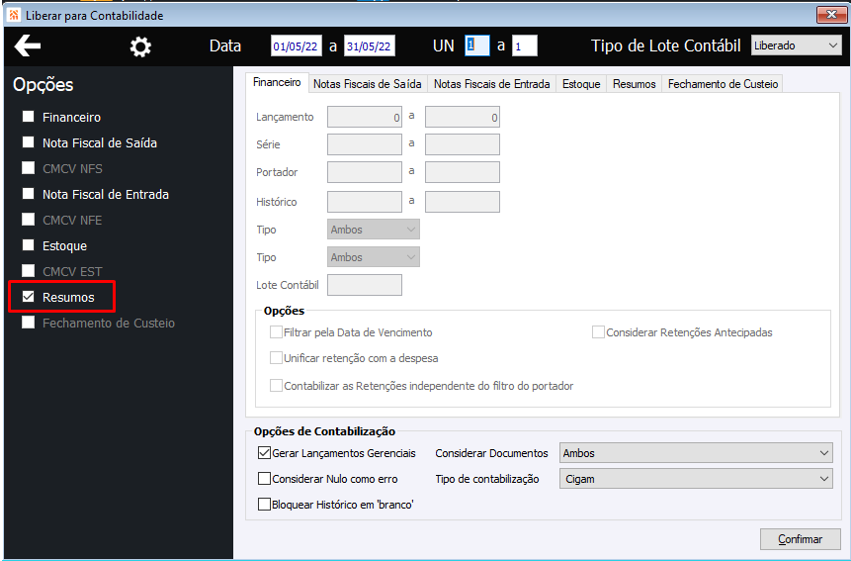Enable Considerar Nulo como erro
851x561 pixels.
tap(264, 479)
